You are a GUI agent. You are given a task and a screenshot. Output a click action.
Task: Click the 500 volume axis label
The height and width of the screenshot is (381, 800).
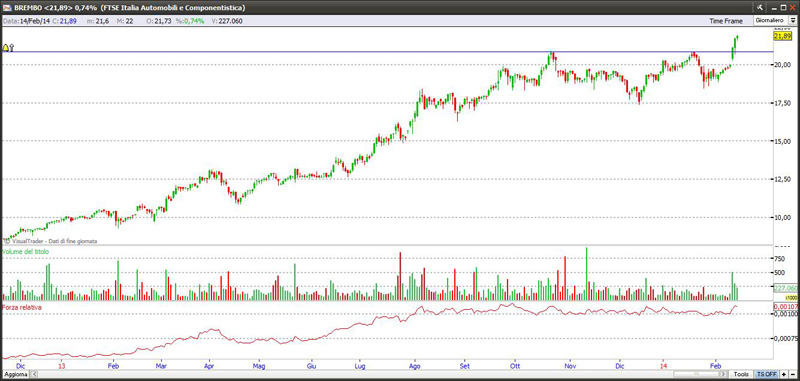point(780,273)
